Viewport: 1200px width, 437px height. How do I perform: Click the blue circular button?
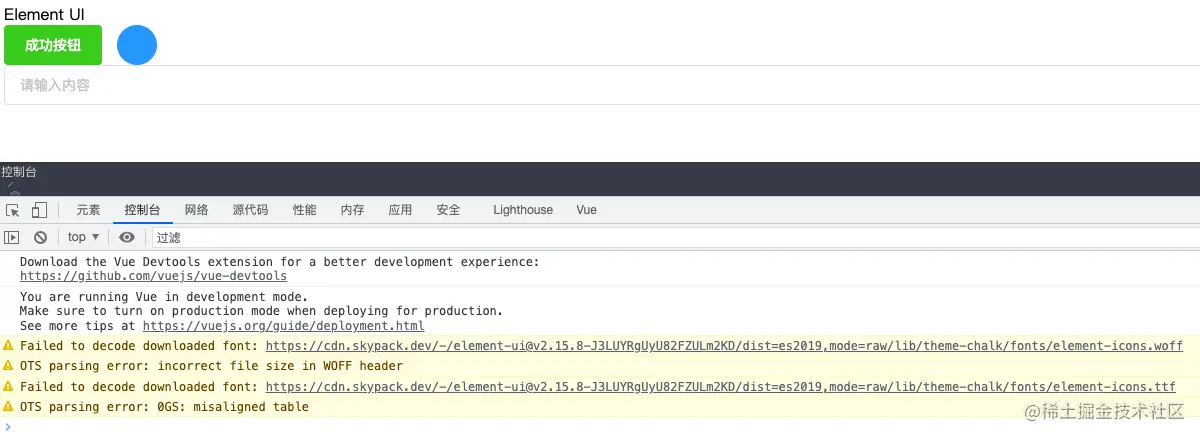point(137,45)
